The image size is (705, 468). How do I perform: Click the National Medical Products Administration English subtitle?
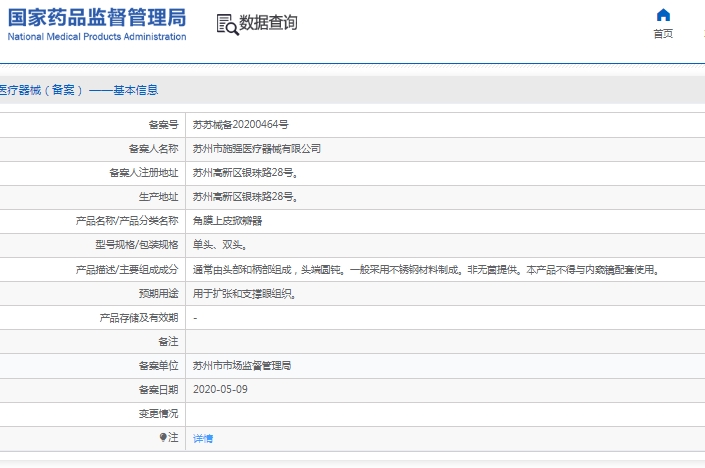97,37
